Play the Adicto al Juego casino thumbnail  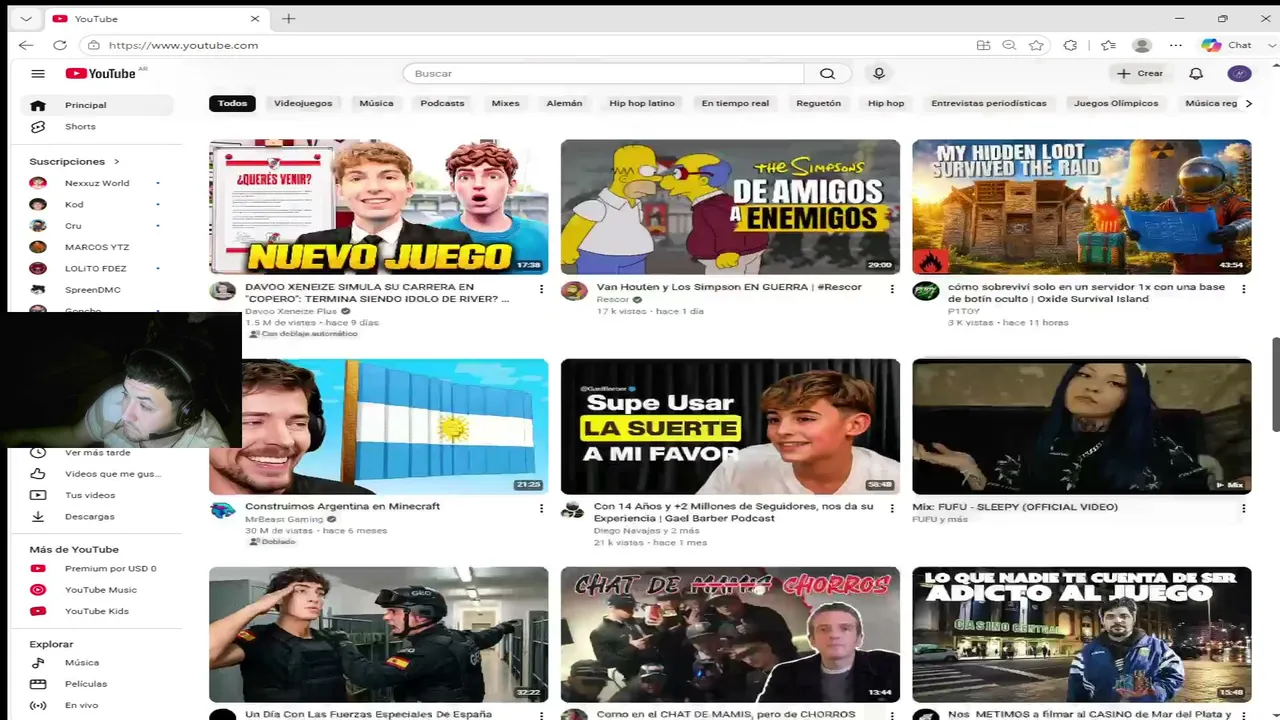pos(1082,634)
